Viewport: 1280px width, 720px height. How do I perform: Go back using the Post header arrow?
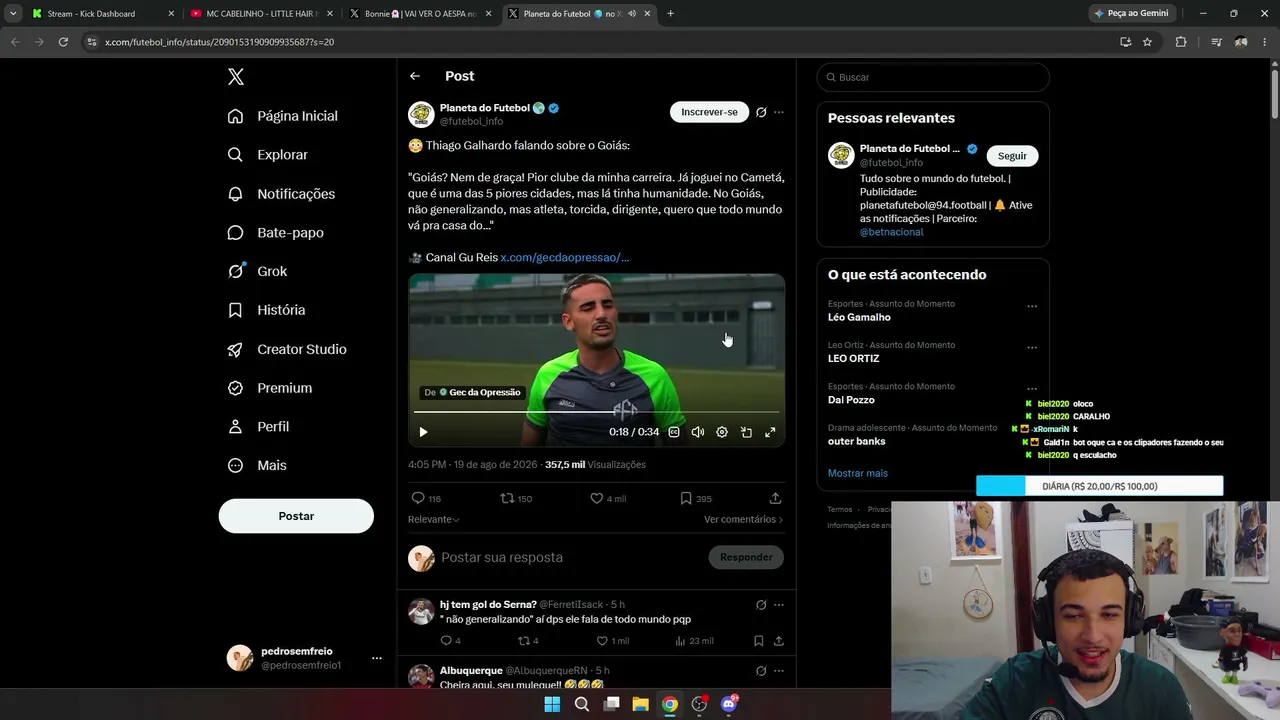(x=415, y=76)
